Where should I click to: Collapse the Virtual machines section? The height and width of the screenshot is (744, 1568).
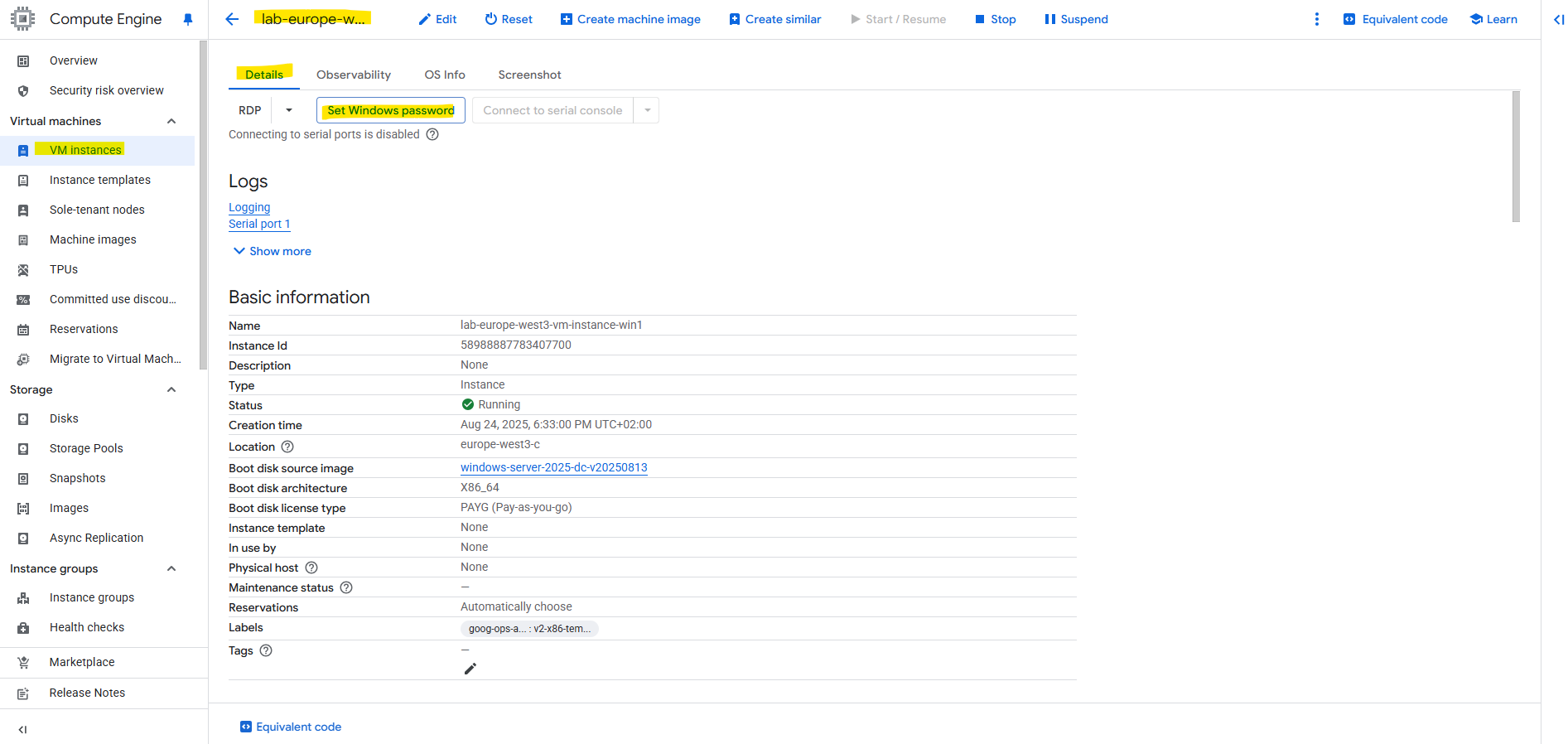coord(171,121)
